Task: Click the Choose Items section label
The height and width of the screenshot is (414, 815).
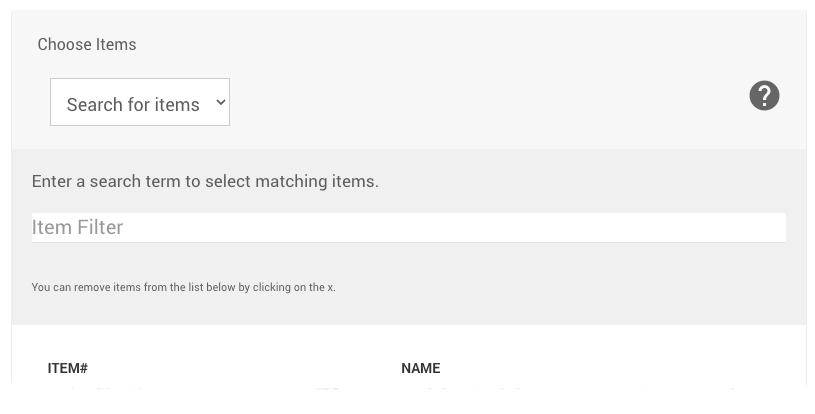Action: pyautogui.click(x=87, y=45)
